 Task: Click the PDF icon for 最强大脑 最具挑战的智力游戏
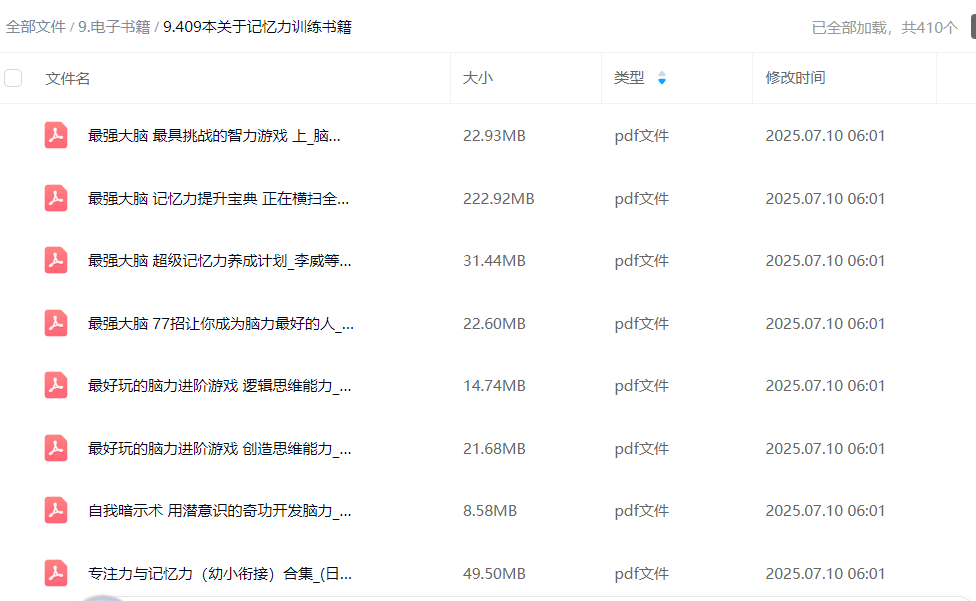coord(56,136)
